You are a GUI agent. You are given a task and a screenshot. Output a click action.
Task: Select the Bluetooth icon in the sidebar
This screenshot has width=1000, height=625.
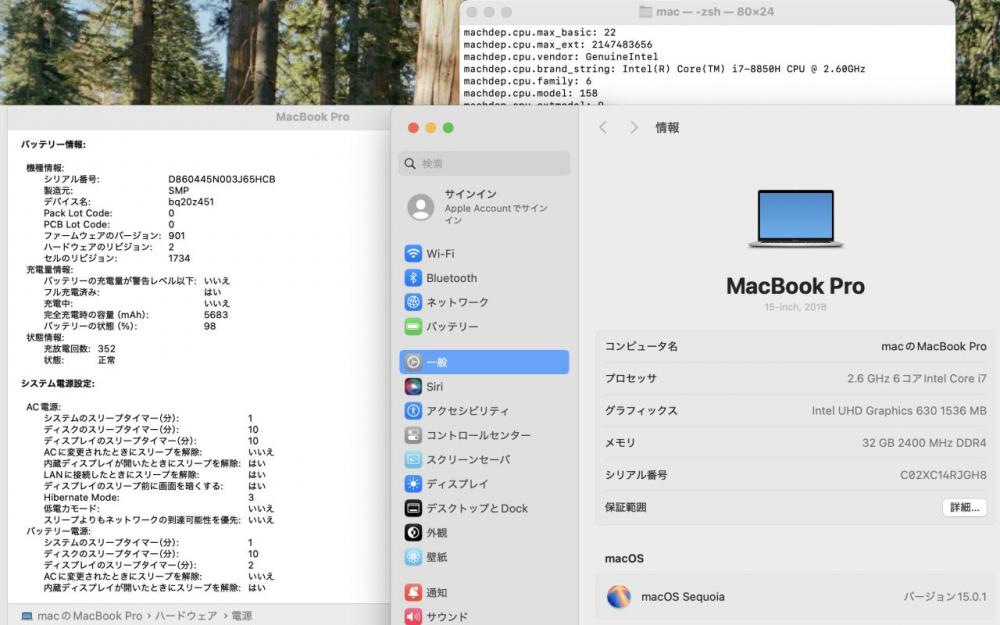coord(413,278)
